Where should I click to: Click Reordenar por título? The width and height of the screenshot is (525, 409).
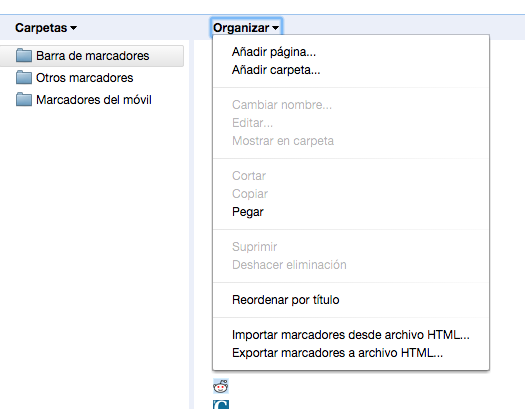pos(351,300)
